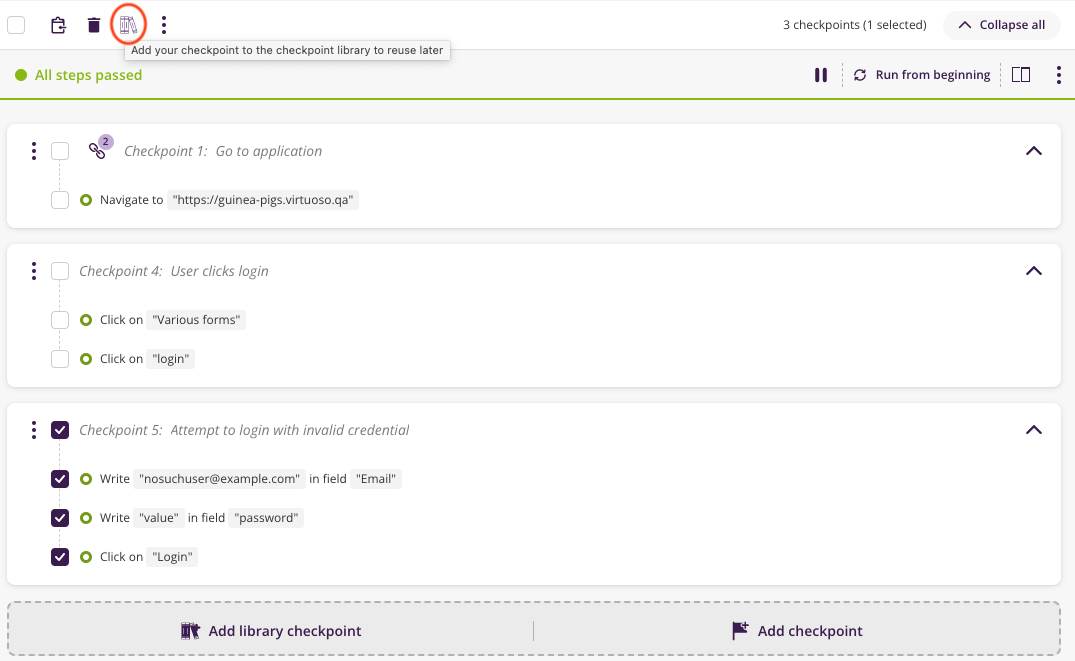Click the link icon with badge 2
The width and height of the screenshot is (1075, 661).
point(98,149)
